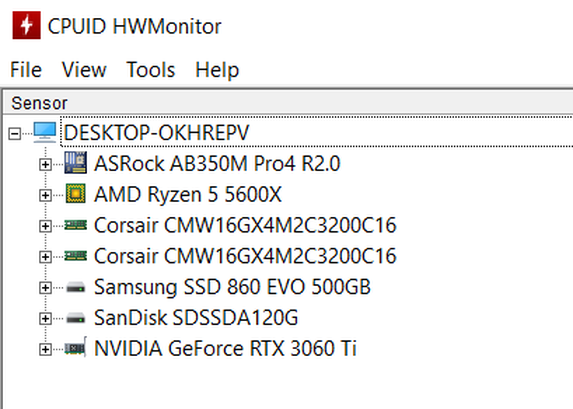The height and width of the screenshot is (409, 573).
Task: Expand the Samsung SSD 860 EVO node
Action: pos(45,288)
